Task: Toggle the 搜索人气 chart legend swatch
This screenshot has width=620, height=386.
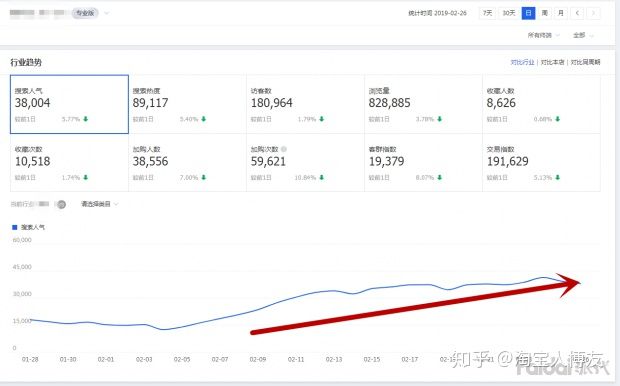Action: pos(15,227)
